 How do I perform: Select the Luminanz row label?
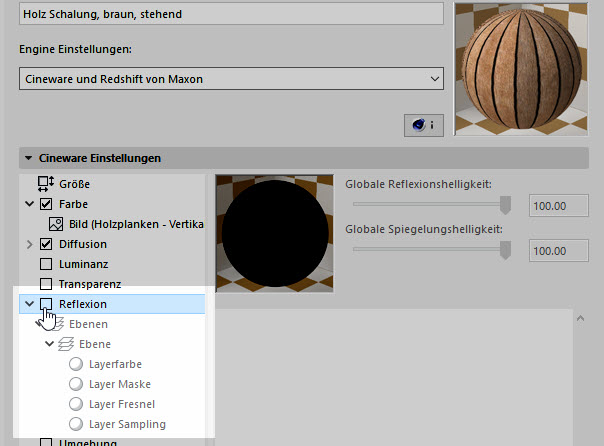(x=84, y=264)
